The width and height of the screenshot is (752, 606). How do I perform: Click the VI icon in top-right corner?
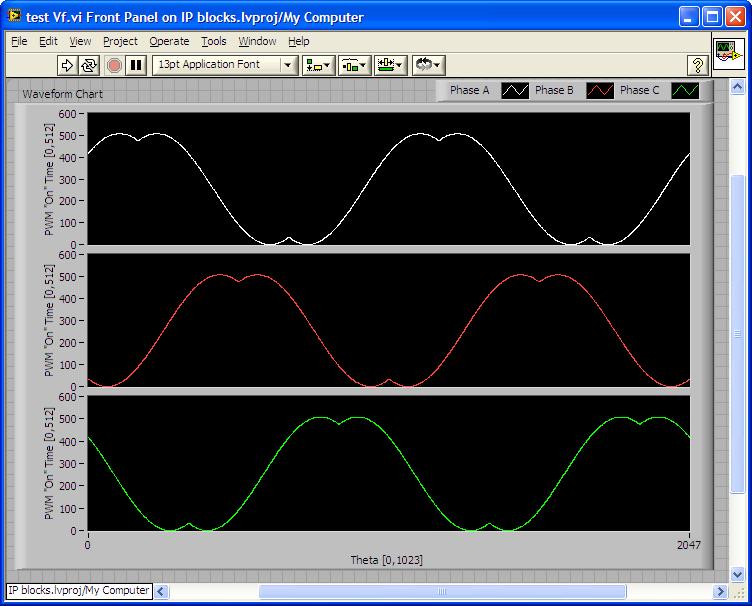(x=727, y=53)
